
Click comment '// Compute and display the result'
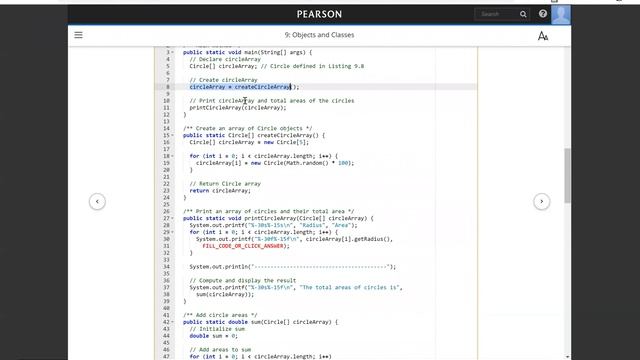click(243, 280)
